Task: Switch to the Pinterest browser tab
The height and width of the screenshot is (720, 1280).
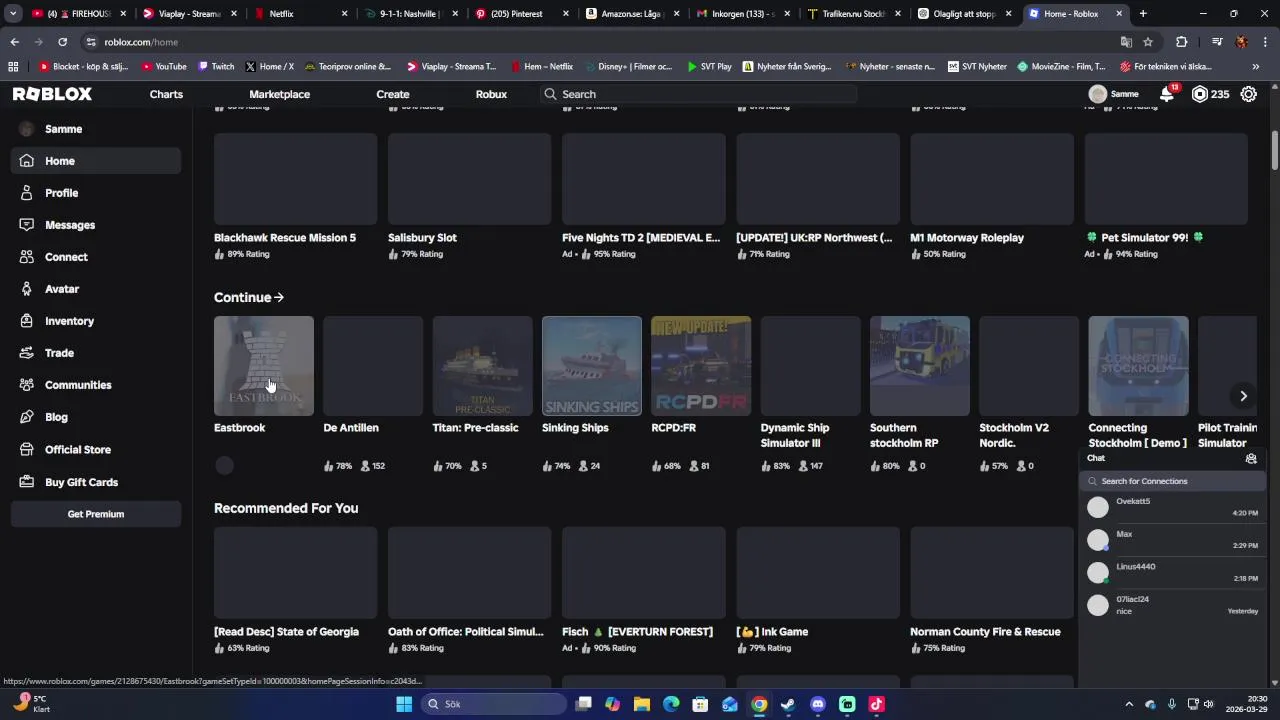Action: pyautogui.click(x=521, y=14)
